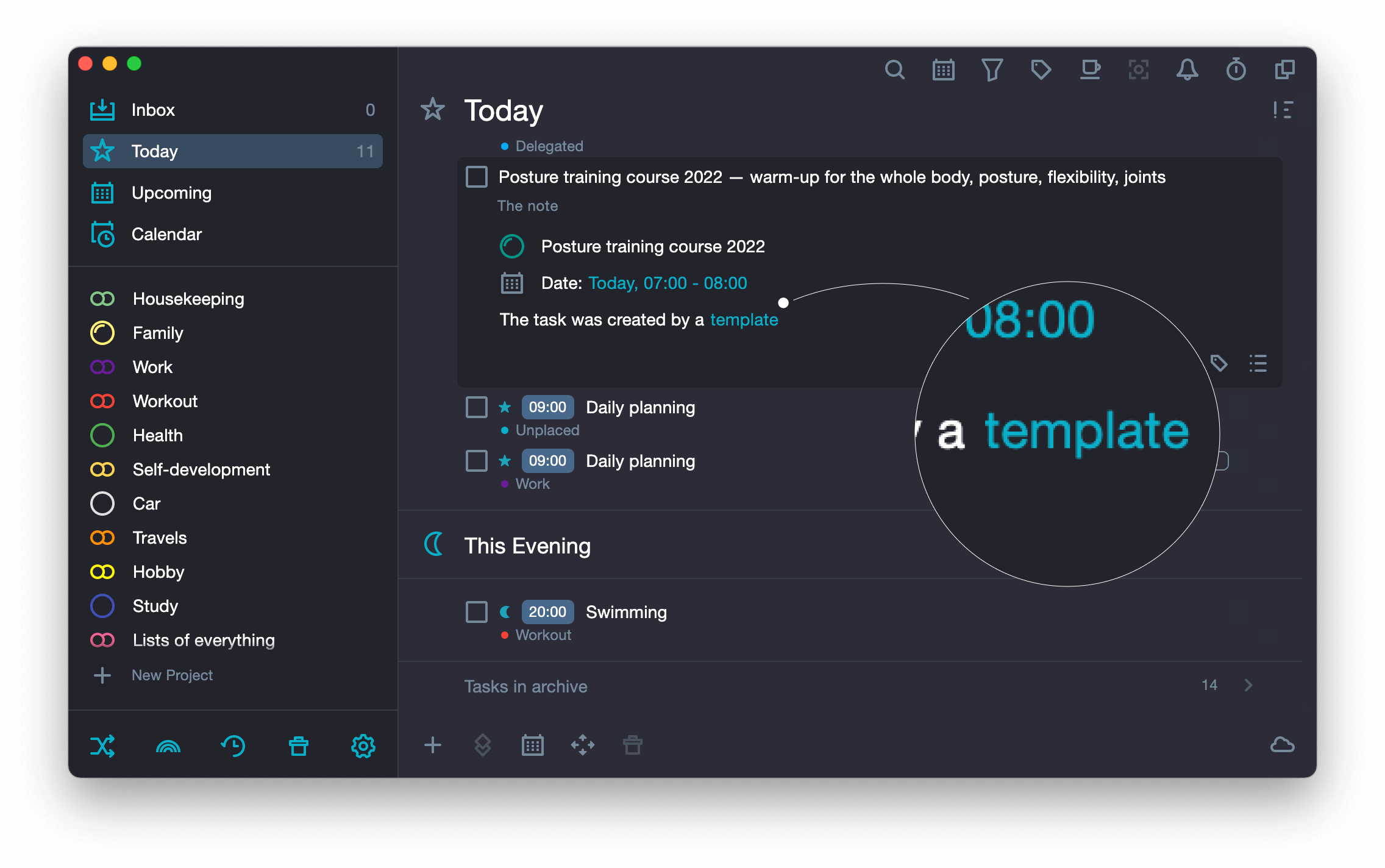Screen dimensions: 1385x868
Task: Click the calendar icon in bottom bar
Action: [533, 745]
